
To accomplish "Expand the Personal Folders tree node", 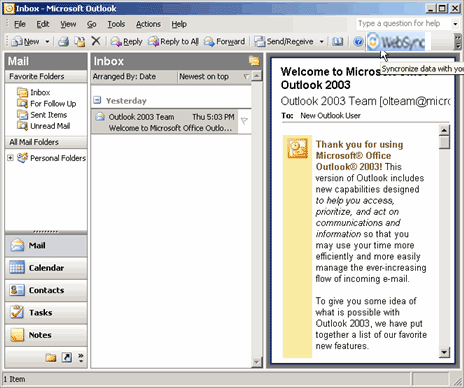I will click(x=10, y=158).
